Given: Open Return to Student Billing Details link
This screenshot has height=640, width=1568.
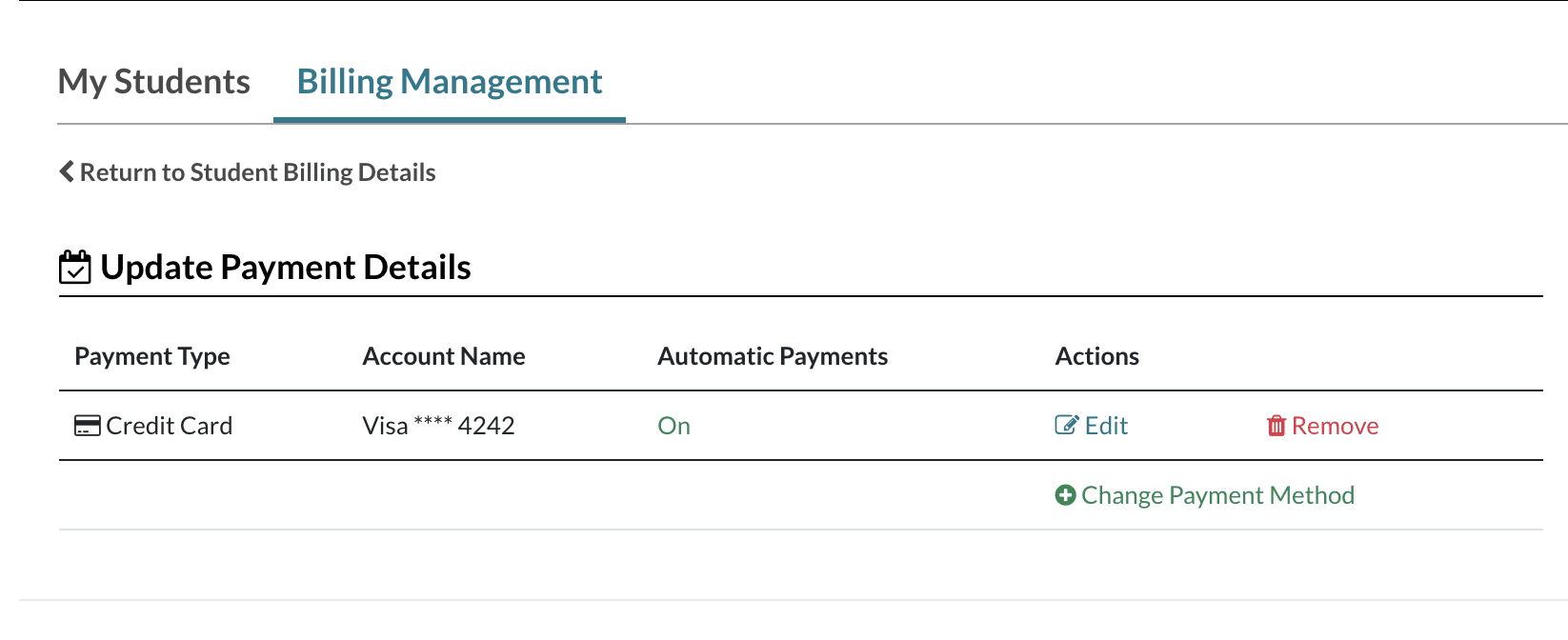Looking at the screenshot, I should (x=257, y=172).
